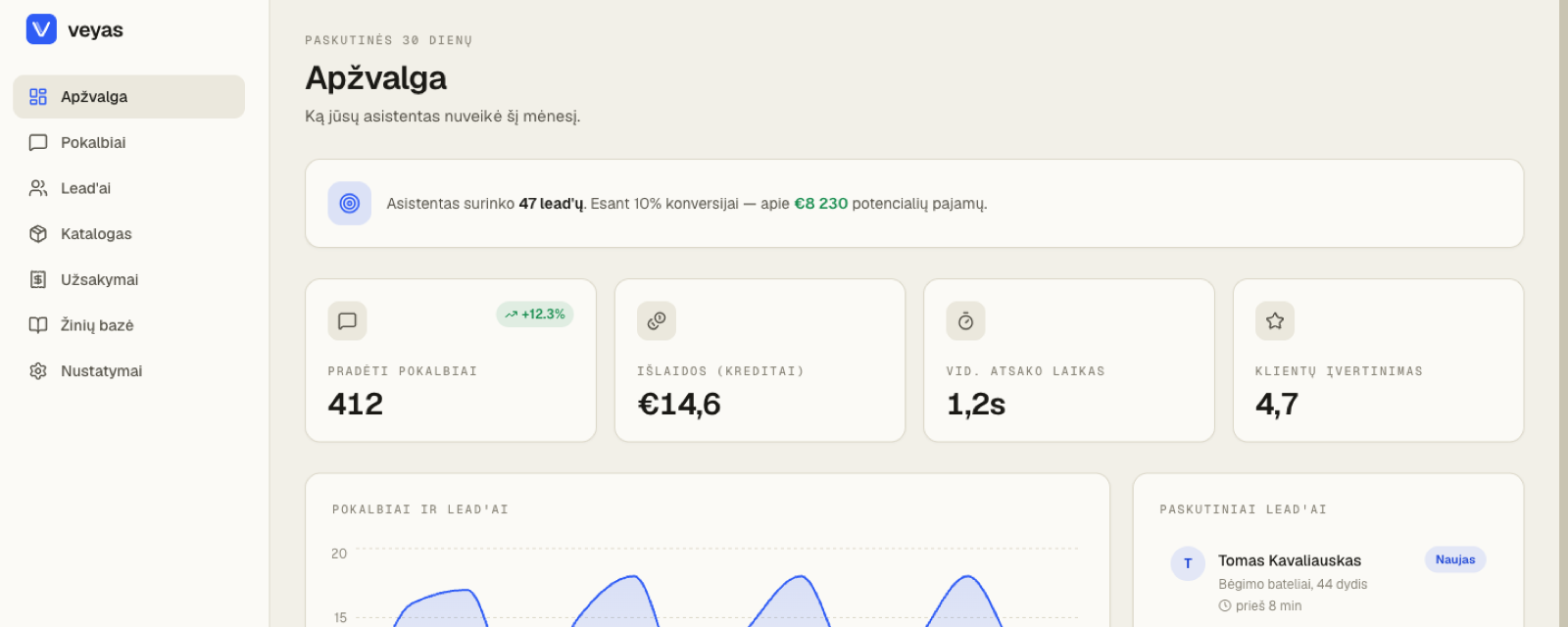Select the Apžvalga grid icon
The height and width of the screenshot is (627, 1568).
click(38, 97)
